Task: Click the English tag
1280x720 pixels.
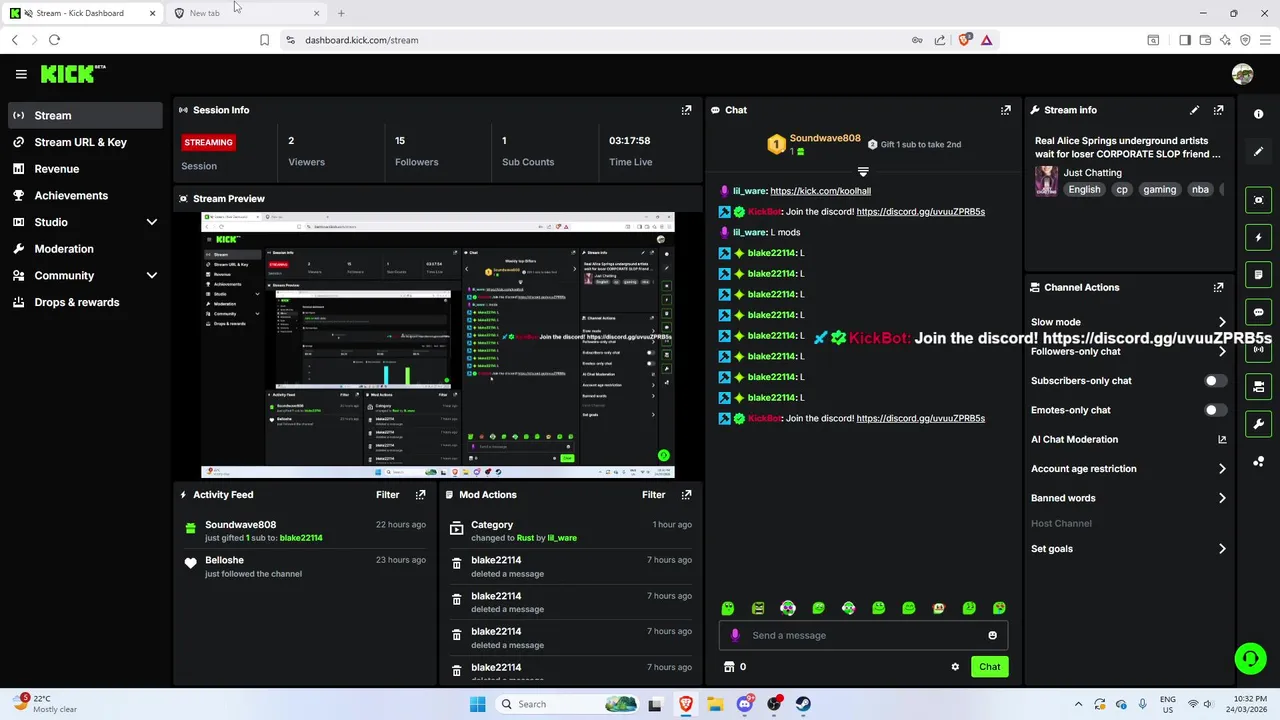Action: point(1084,189)
